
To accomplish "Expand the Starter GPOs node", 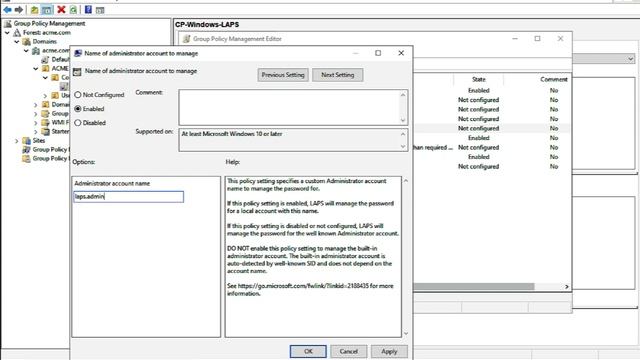I will point(36,132).
